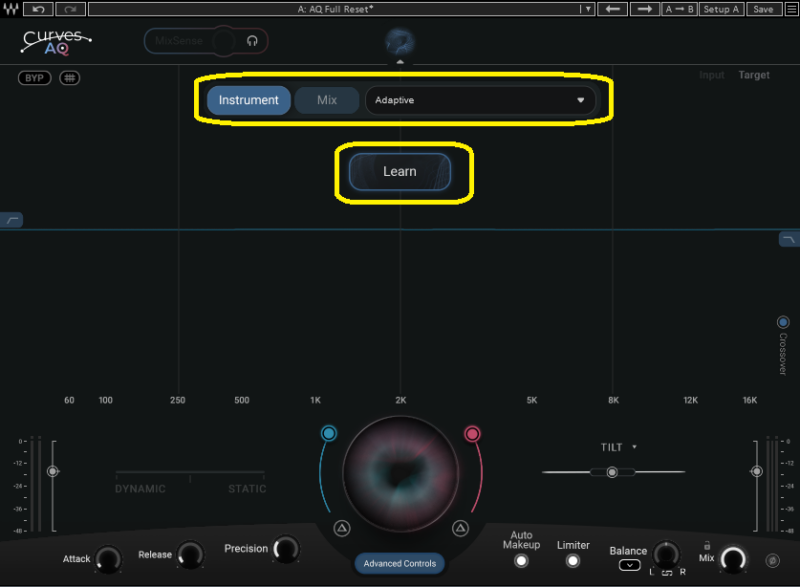
Task: Click the undo arrow in the top toolbar
Action: [39, 9]
